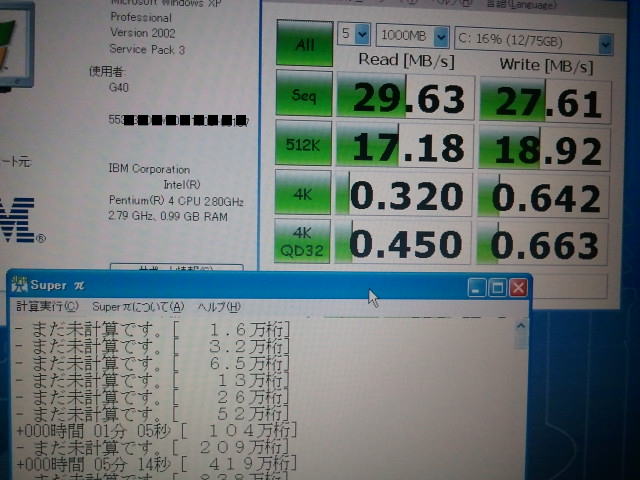Start the 512K benchmark test

(x=303, y=143)
